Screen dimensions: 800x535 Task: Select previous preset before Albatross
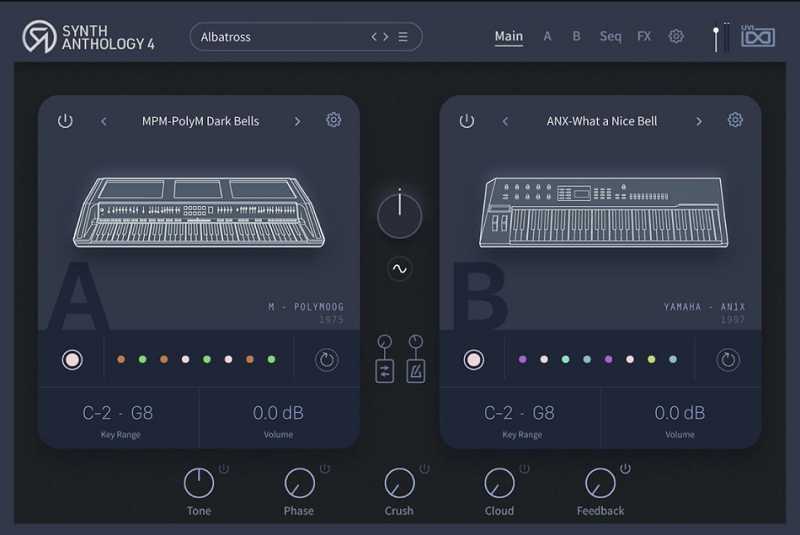click(x=374, y=37)
